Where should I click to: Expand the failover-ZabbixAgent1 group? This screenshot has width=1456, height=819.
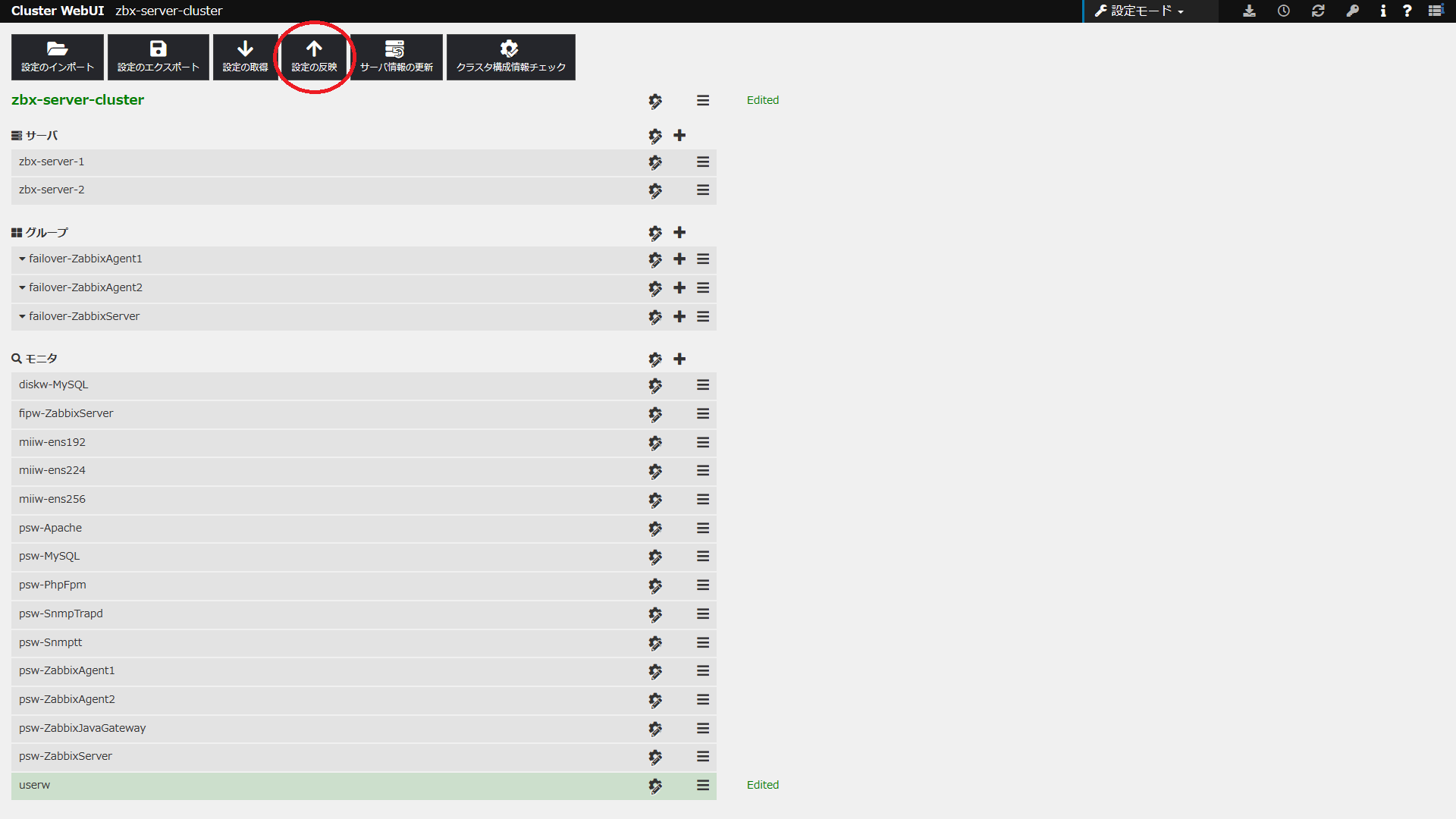click(22, 259)
